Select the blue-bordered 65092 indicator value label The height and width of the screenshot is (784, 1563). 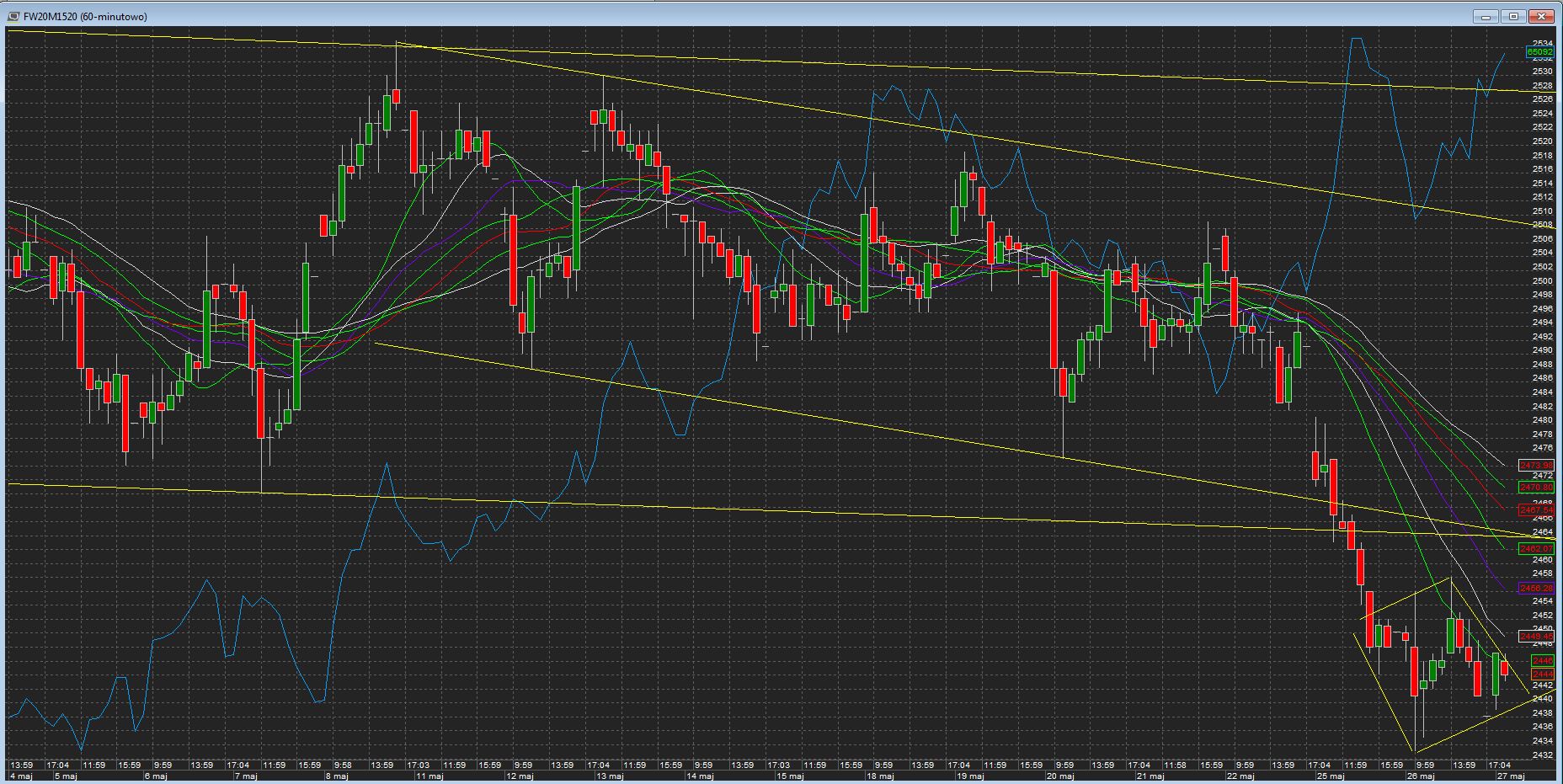[1539, 52]
